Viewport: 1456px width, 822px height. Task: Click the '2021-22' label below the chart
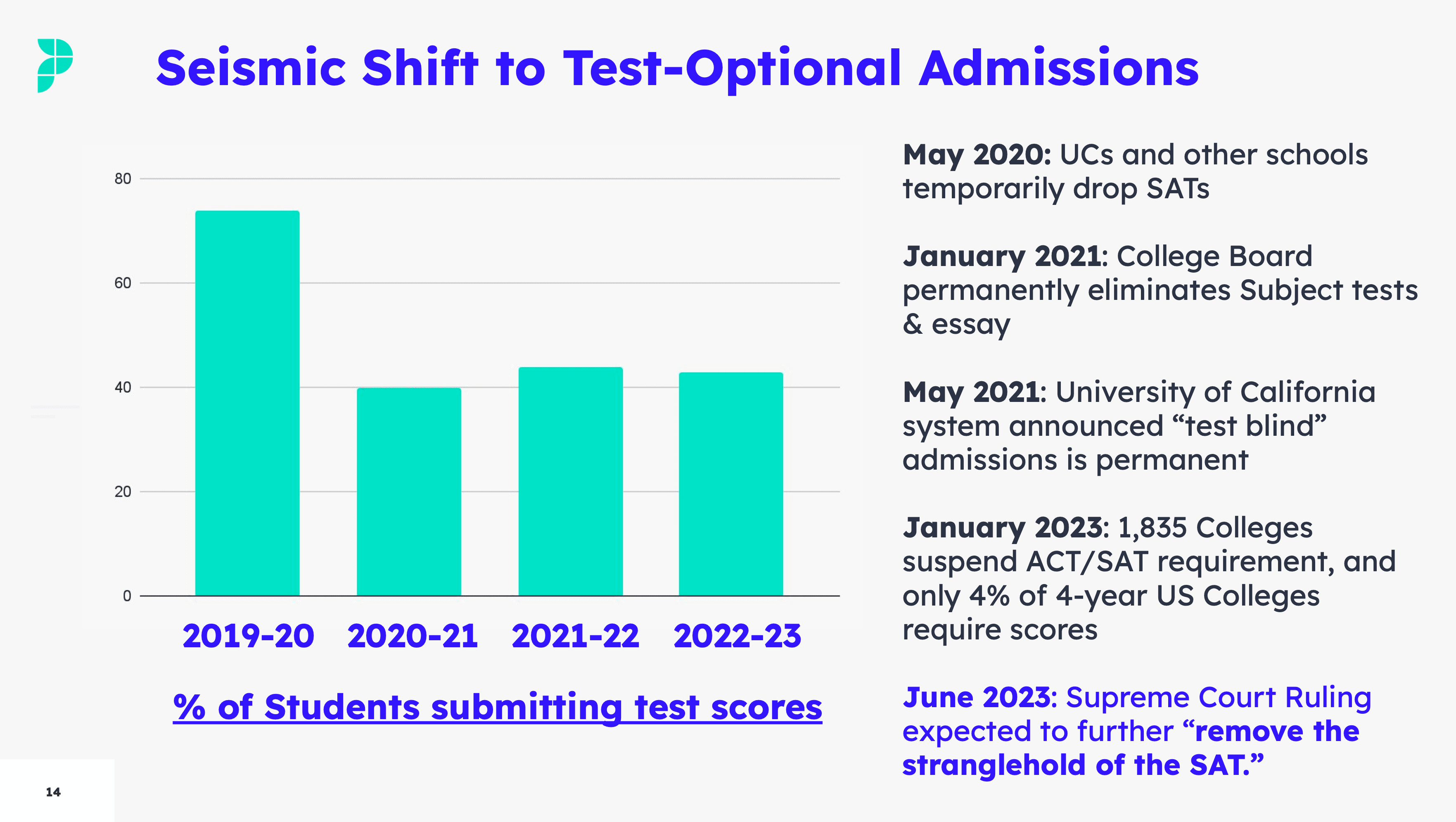[575, 636]
